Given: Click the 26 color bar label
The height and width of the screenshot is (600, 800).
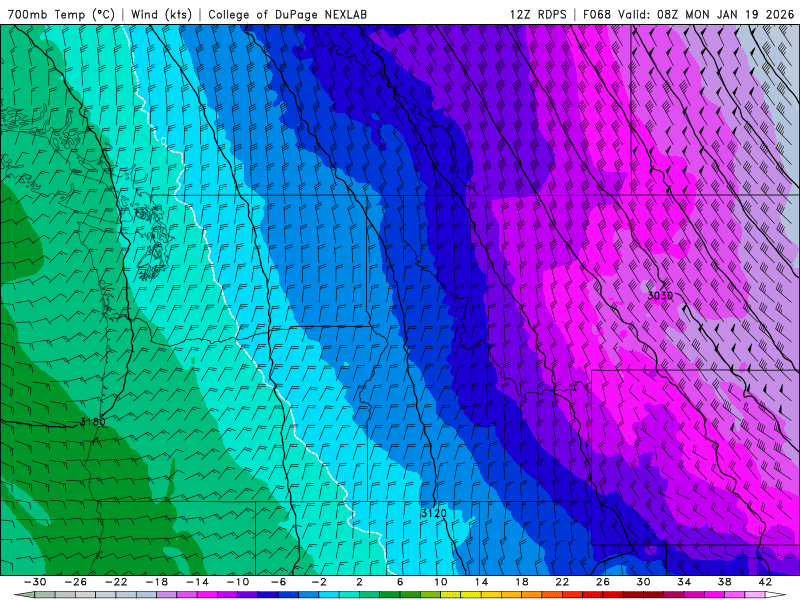Looking at the screenshot, I should [x=603, y=582].
